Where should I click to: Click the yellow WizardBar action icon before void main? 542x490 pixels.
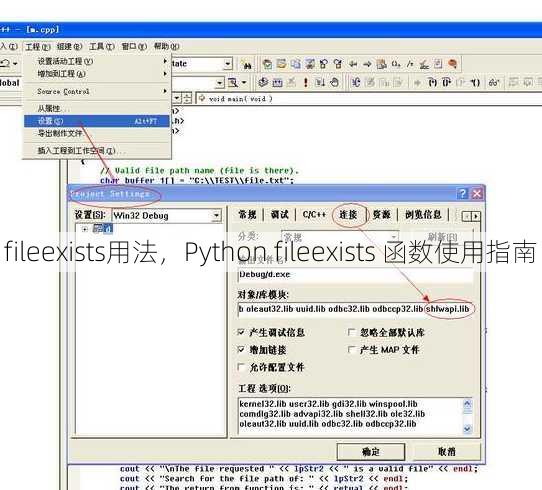coord(203,98)
